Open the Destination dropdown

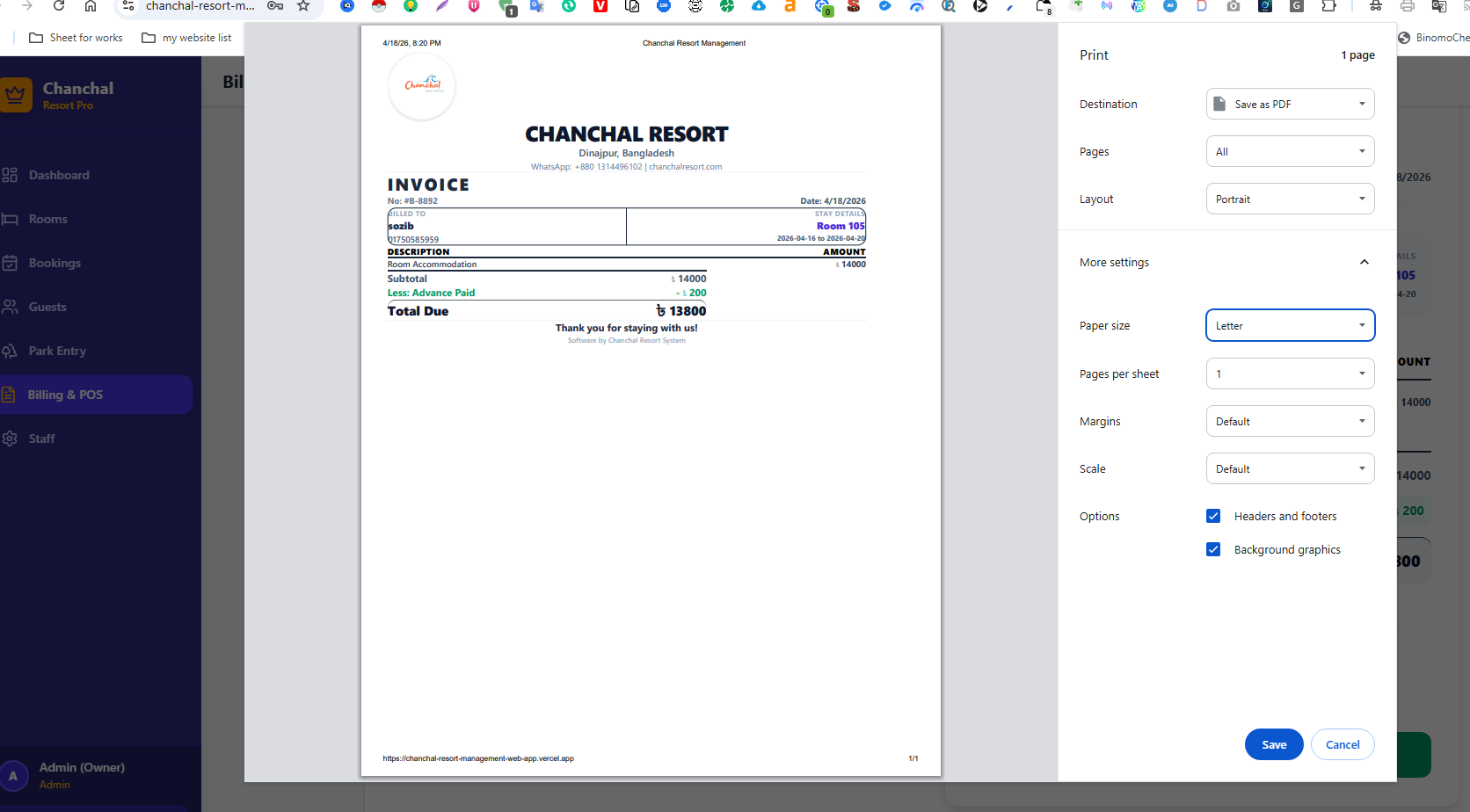click(1290, 104)
